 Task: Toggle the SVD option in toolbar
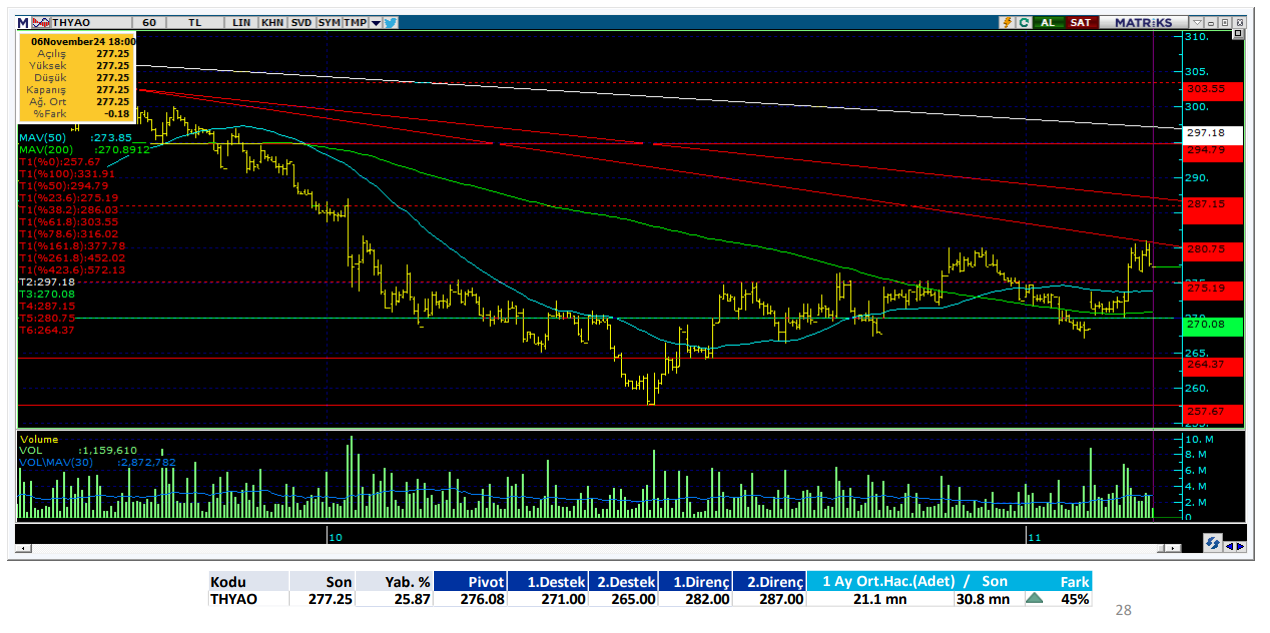coord(301,22)
